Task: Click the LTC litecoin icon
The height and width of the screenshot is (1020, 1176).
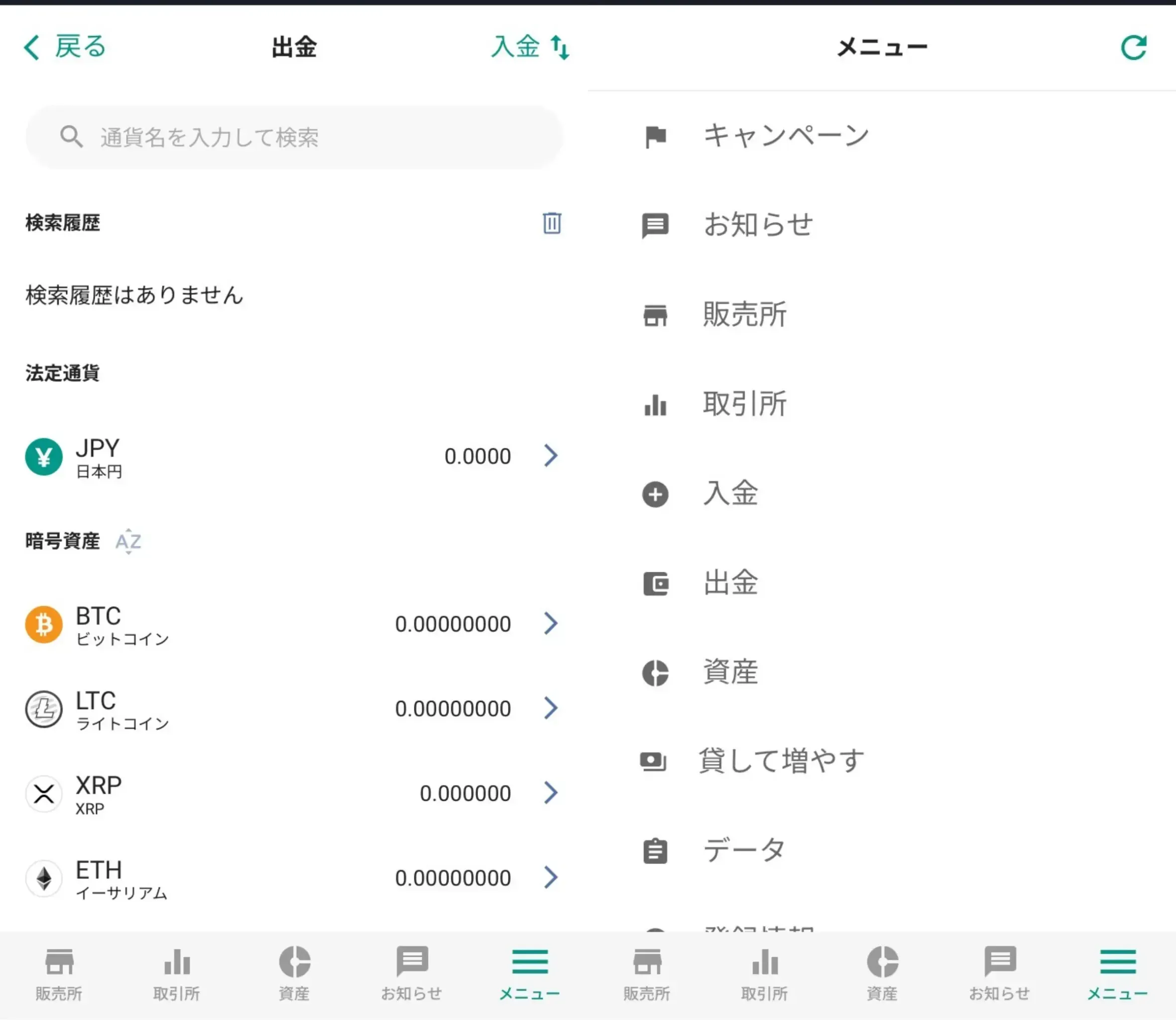Action: click(x=44, y=709)
